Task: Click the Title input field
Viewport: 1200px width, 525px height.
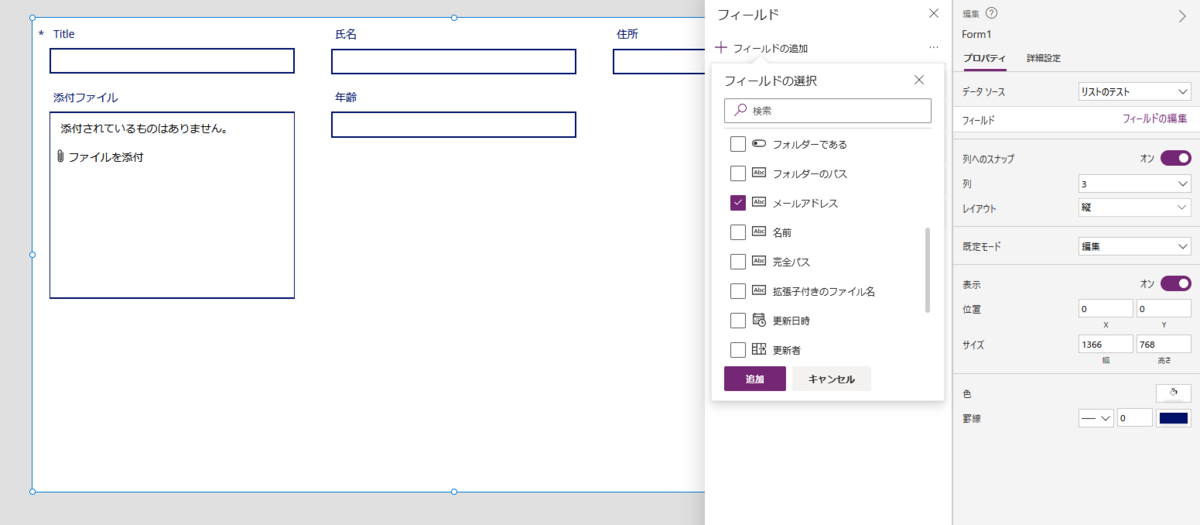Action: [x=172, y=61]
